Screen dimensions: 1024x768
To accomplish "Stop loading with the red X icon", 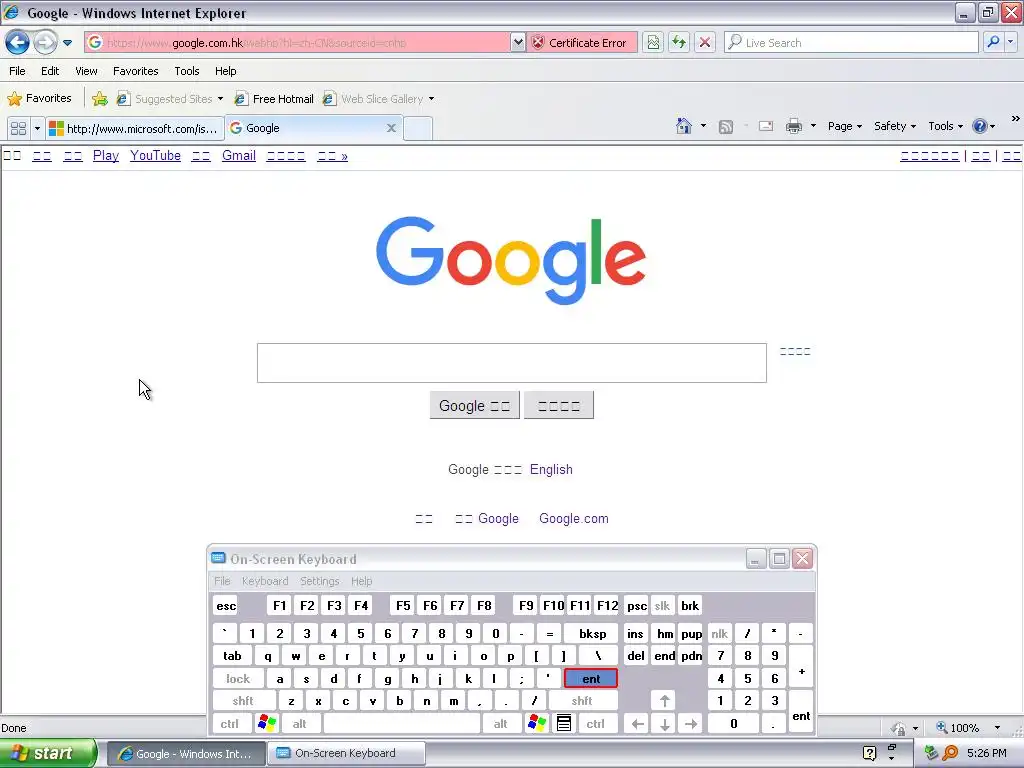I will coord(705,42).
